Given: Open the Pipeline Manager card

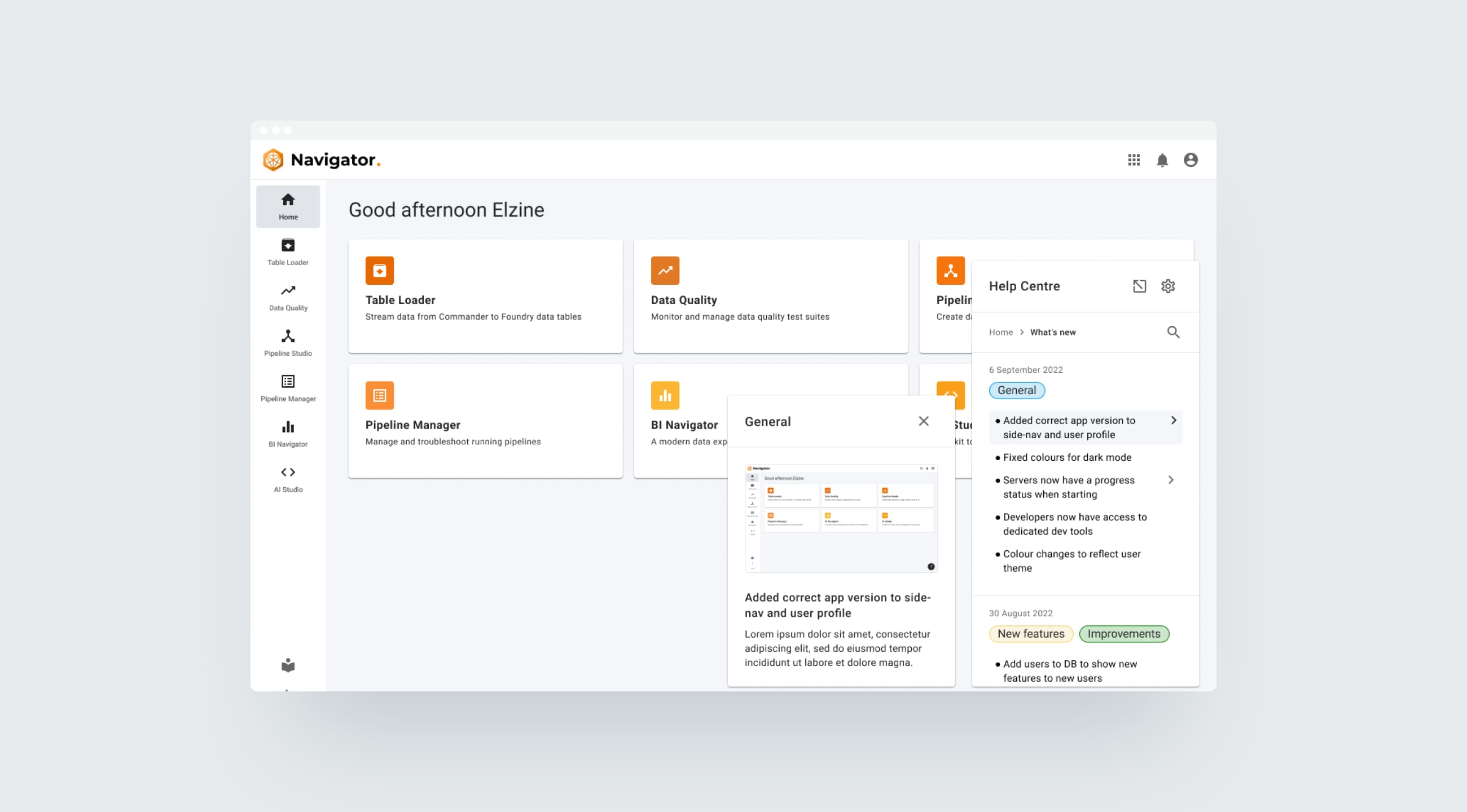Looking at the screenshot, I should 485,421.
